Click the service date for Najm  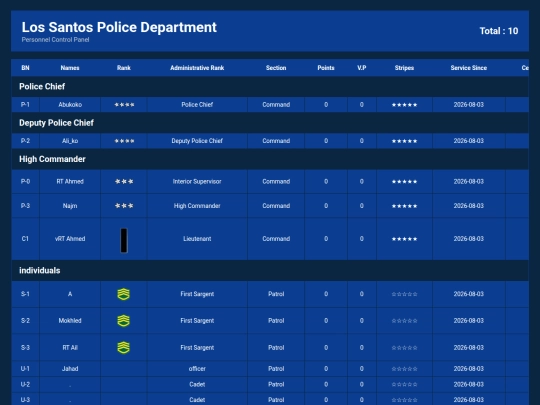coord(469,206)
